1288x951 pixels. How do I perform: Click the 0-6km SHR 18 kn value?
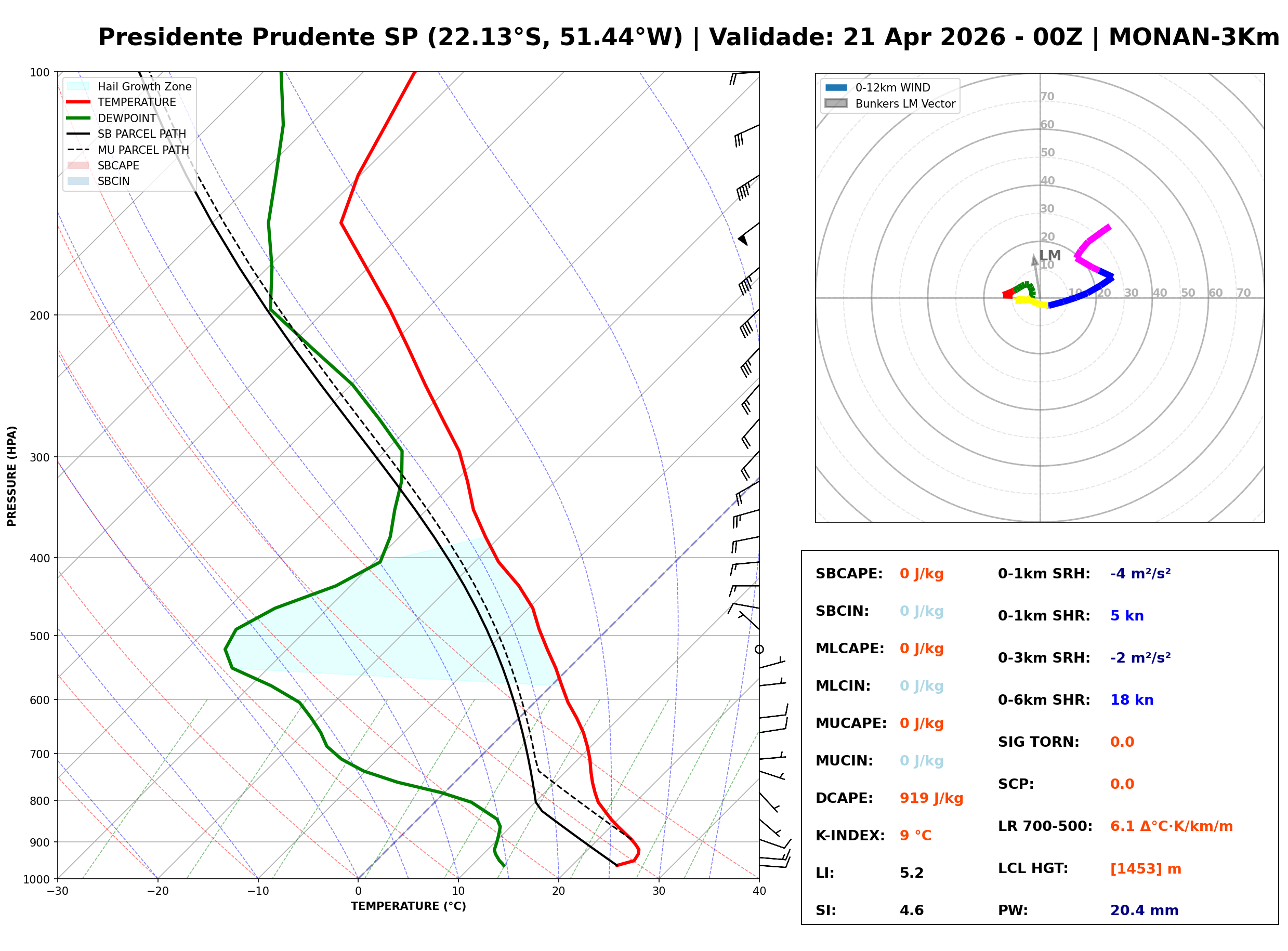coord(1132,700)
